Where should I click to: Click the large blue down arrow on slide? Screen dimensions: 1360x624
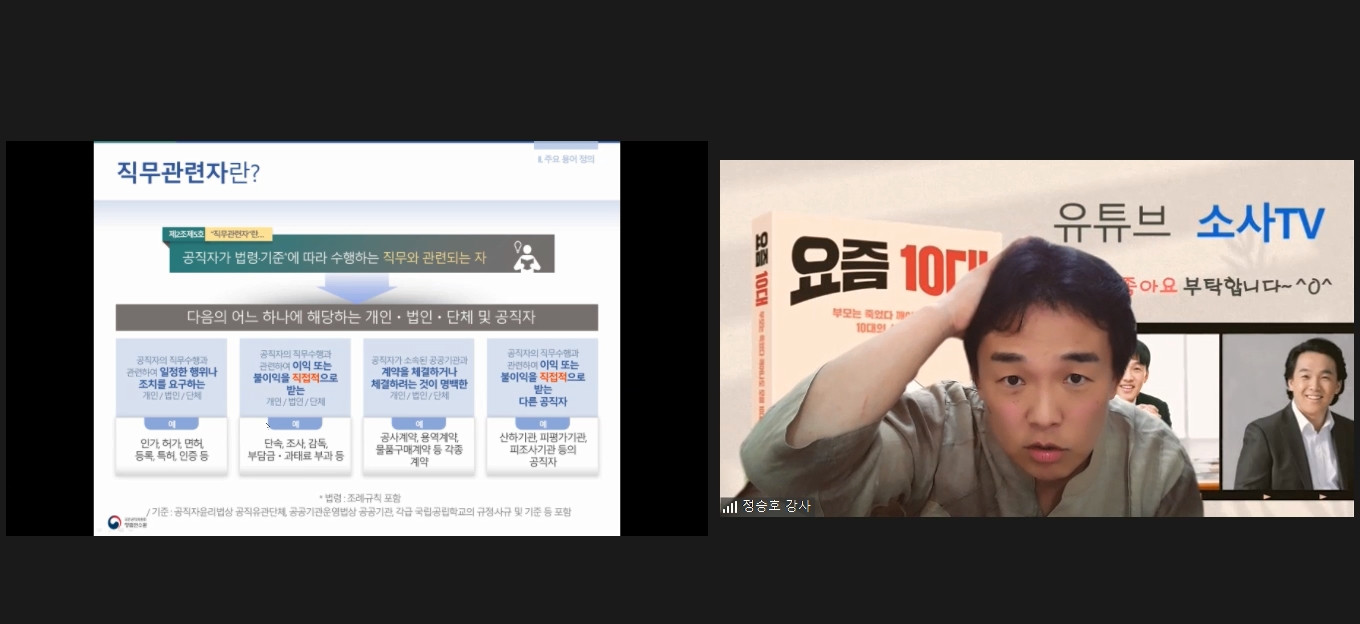tap(357, 288)
